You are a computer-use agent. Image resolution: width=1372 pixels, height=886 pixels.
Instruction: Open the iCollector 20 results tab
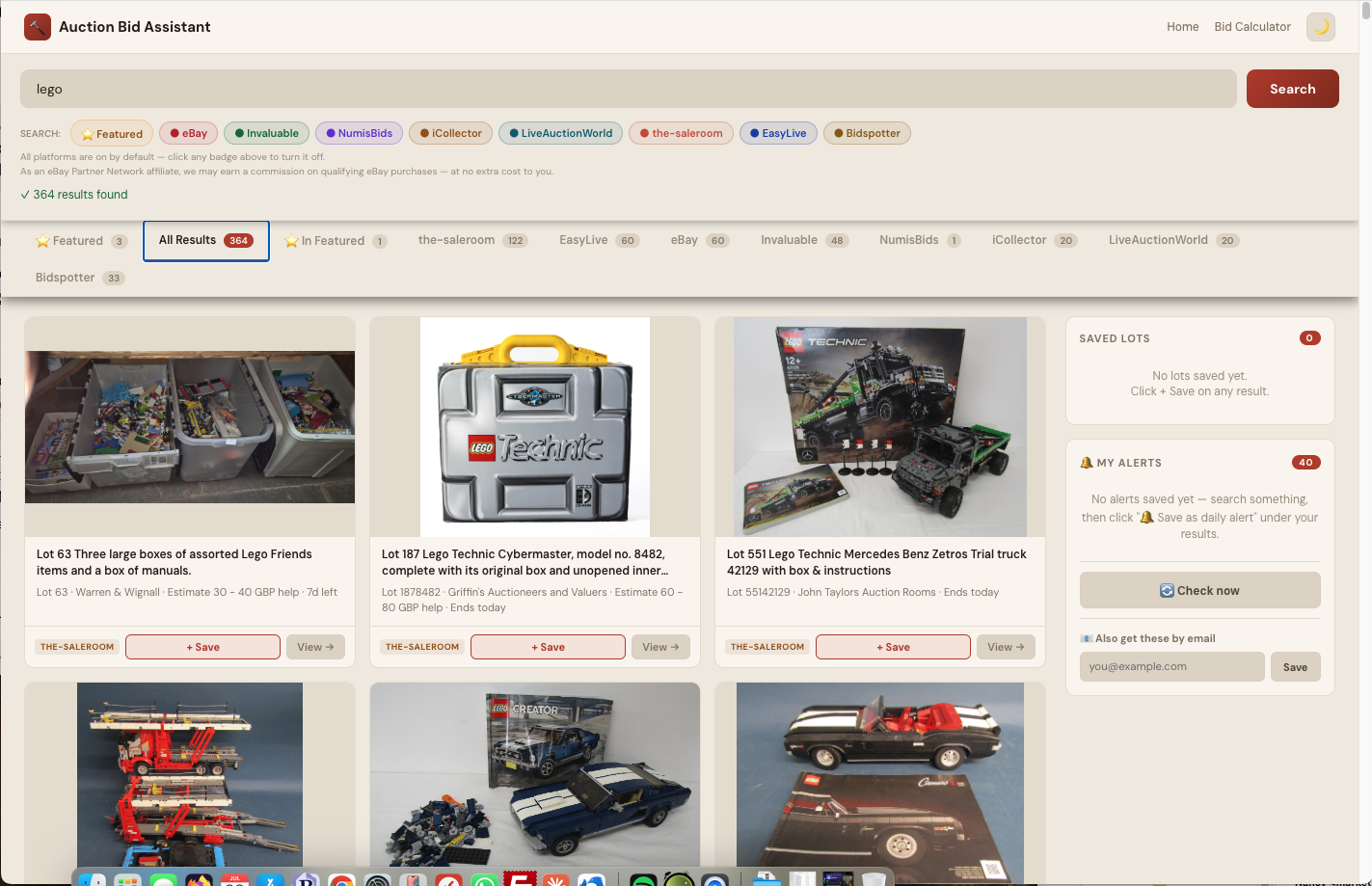coord(1035,240)
